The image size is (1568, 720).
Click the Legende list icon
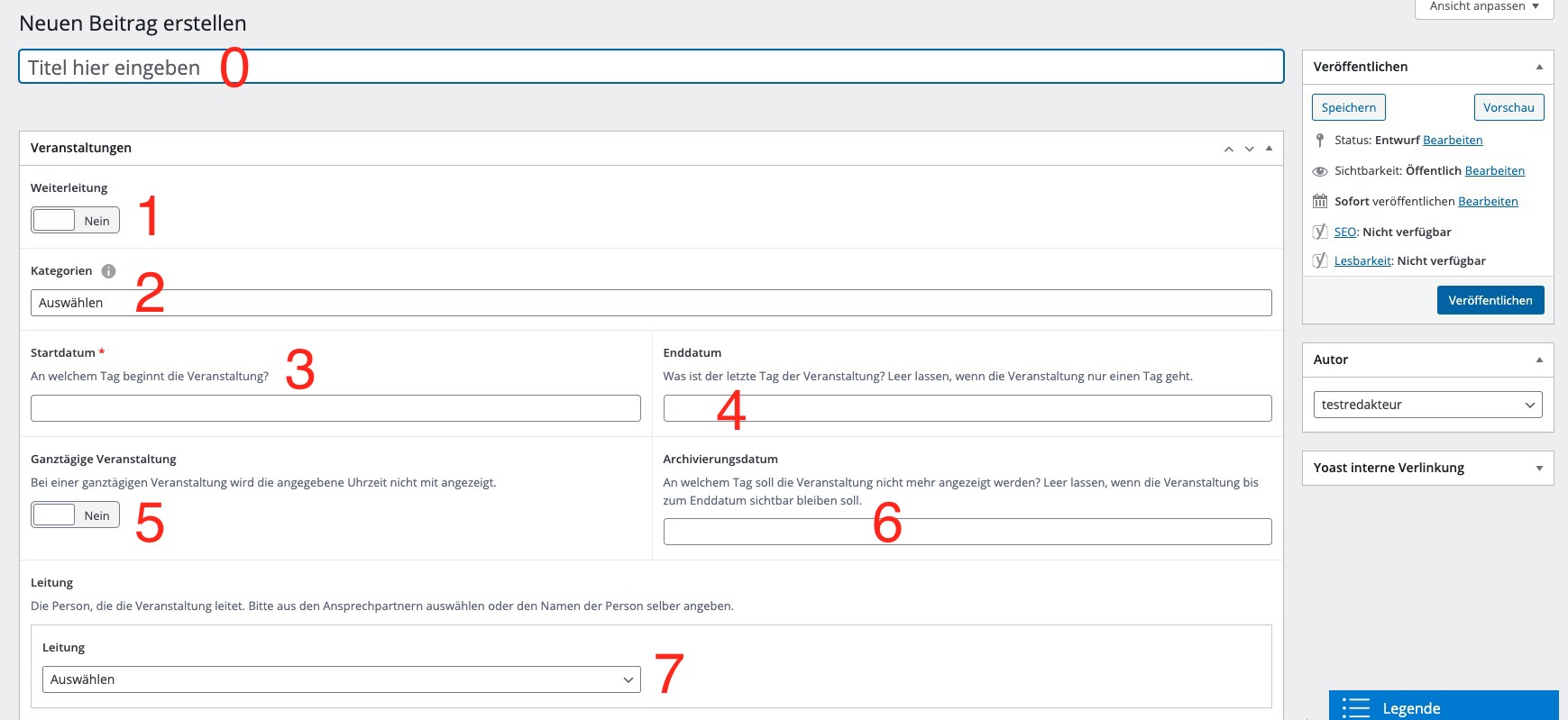click(1355, 708)
